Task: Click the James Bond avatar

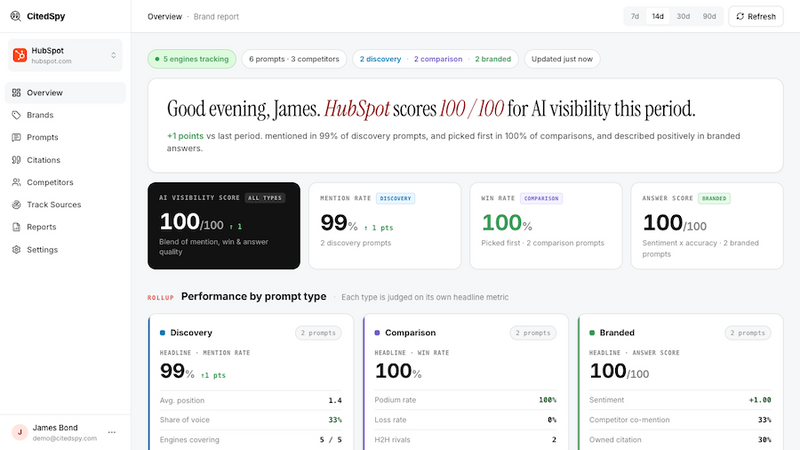Action: point(20,432)
